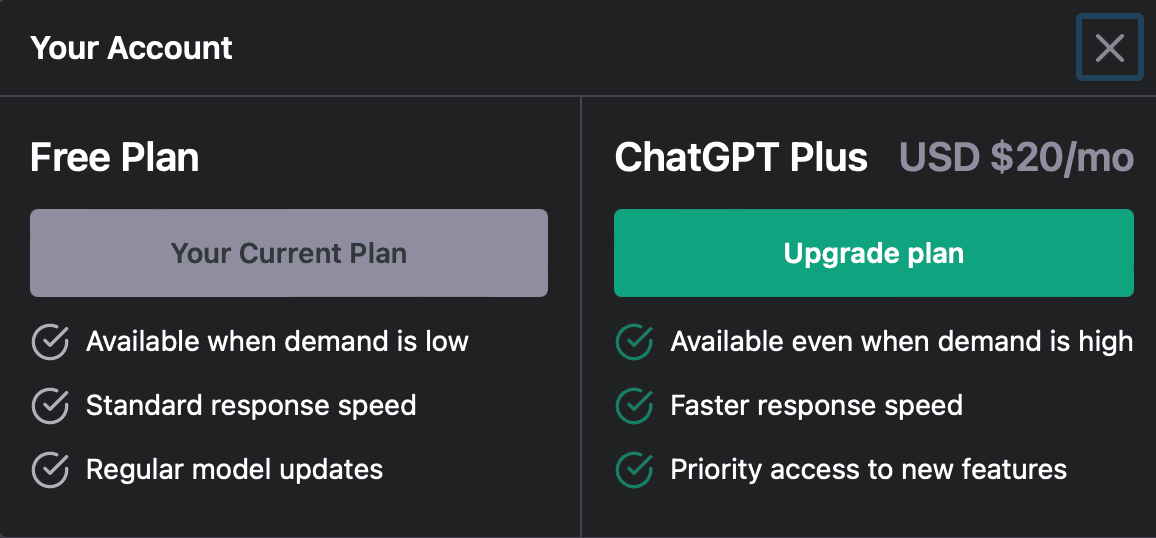Click the Faster response speed text
1156x538 pixels.
click(x=816, y=406)
